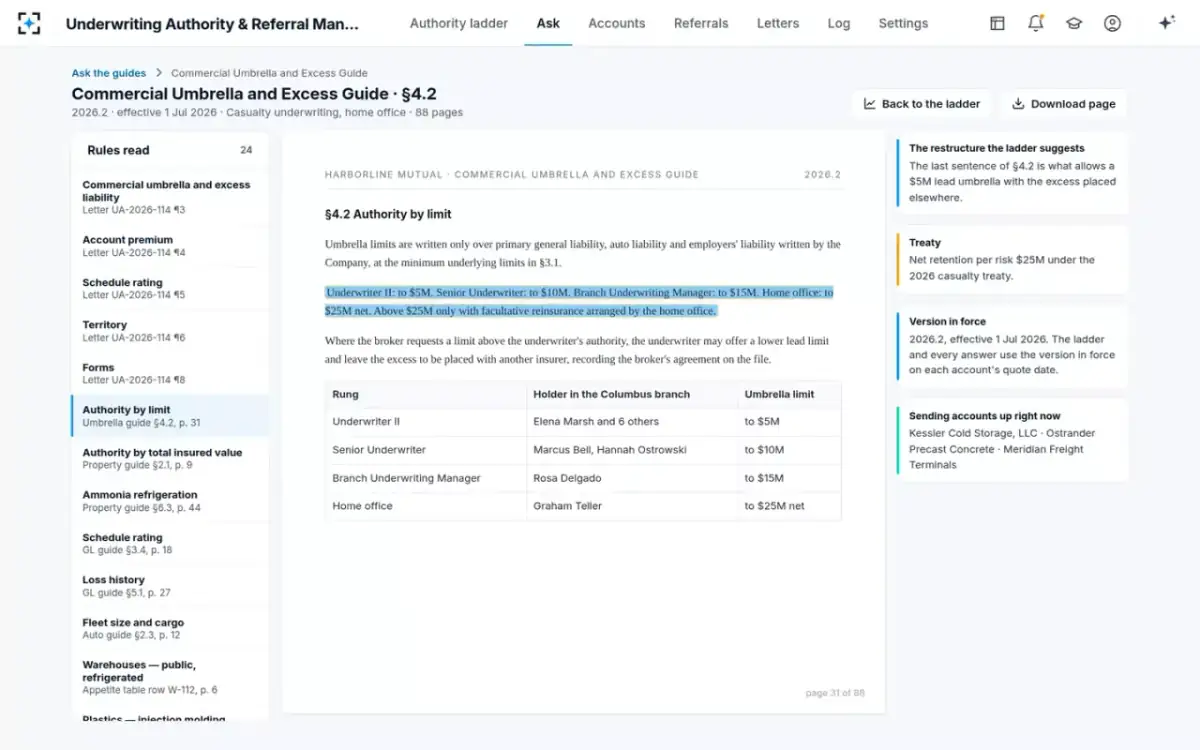Viewport: 1200px width, 750px height.
Task: Click the to $15M limit cell
Action: (790, 478)
